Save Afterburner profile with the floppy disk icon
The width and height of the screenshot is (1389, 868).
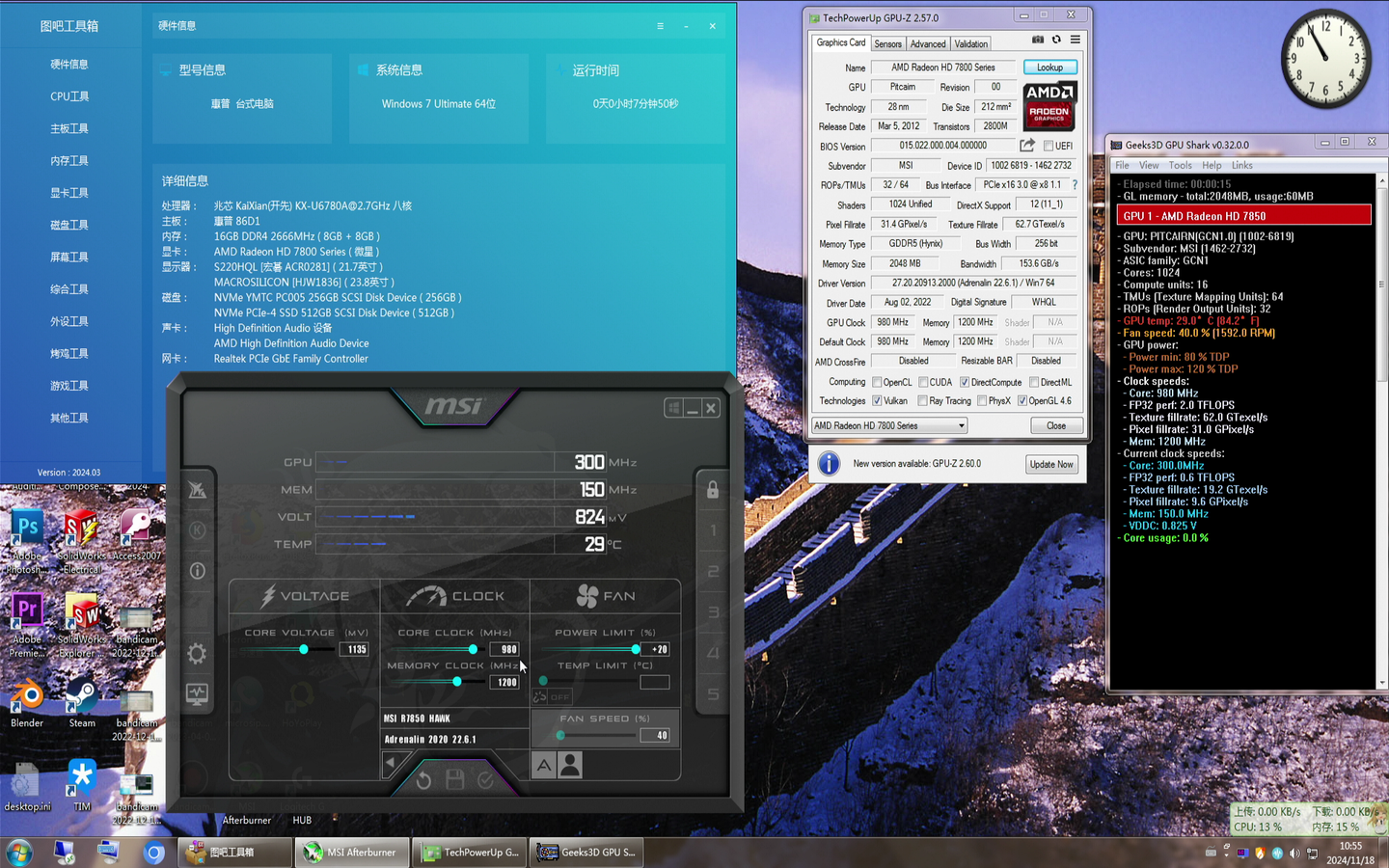pyautogui.click(x=455, y=780)
